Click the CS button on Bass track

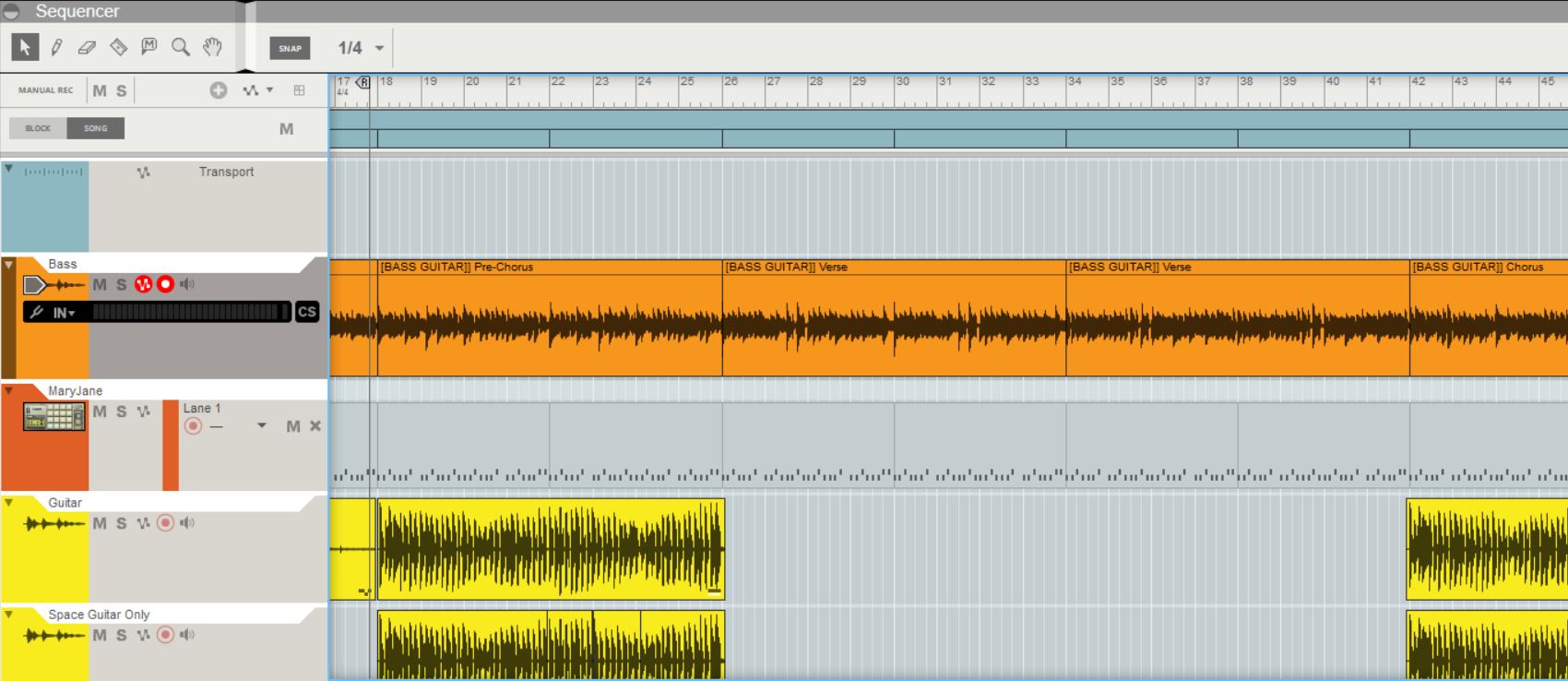[x=307, y=312]
